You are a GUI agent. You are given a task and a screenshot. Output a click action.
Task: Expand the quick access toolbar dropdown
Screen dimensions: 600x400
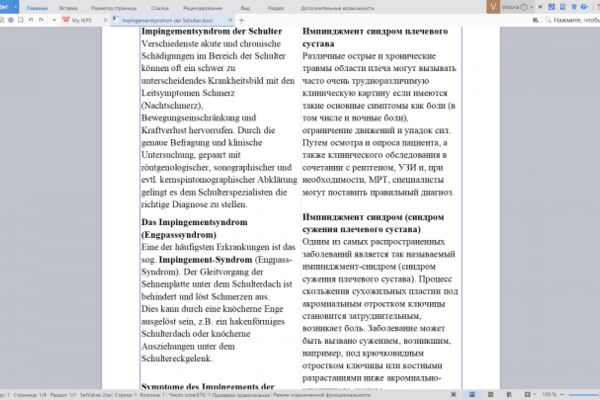pos(54,20)
